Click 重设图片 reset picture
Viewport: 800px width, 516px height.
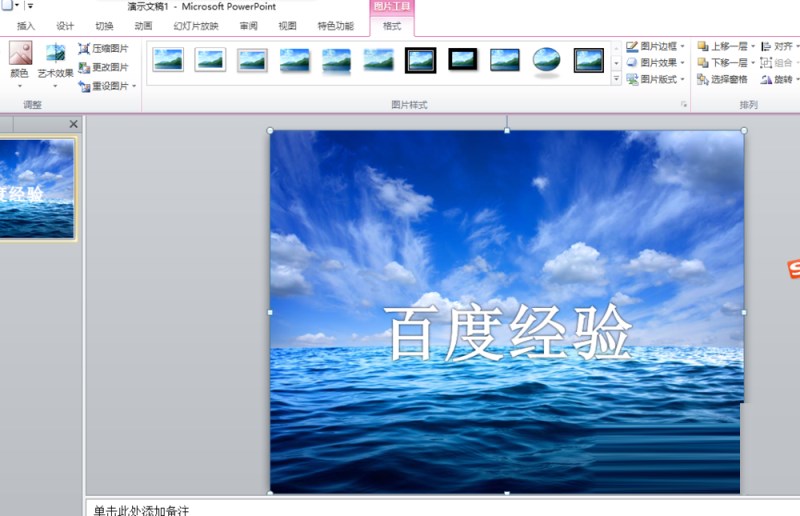(104, 86)
